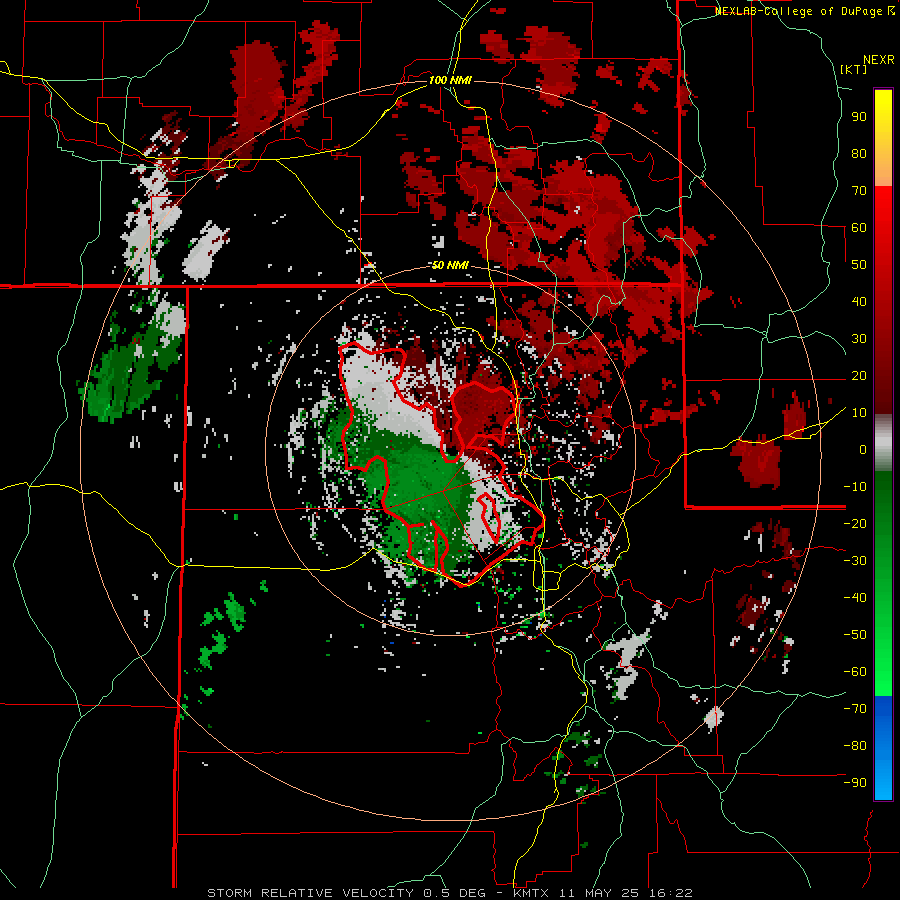Click the 50 value on the velocity scale

pos(859,265)
